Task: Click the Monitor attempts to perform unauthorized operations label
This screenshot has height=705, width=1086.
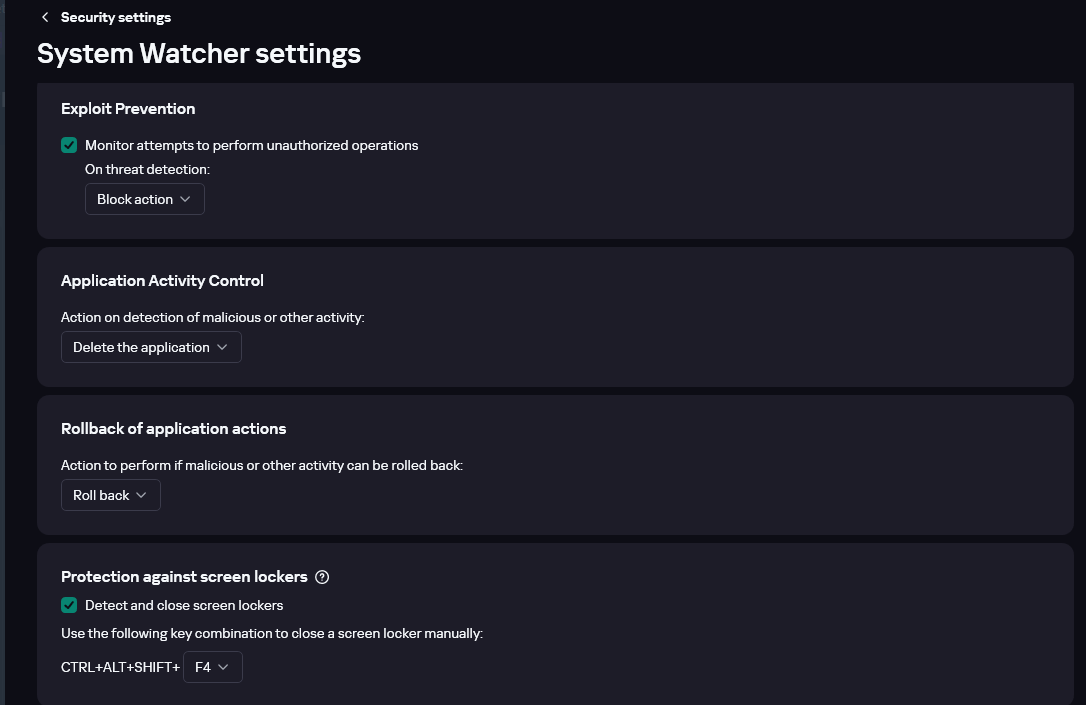Action: click(251, 146)
